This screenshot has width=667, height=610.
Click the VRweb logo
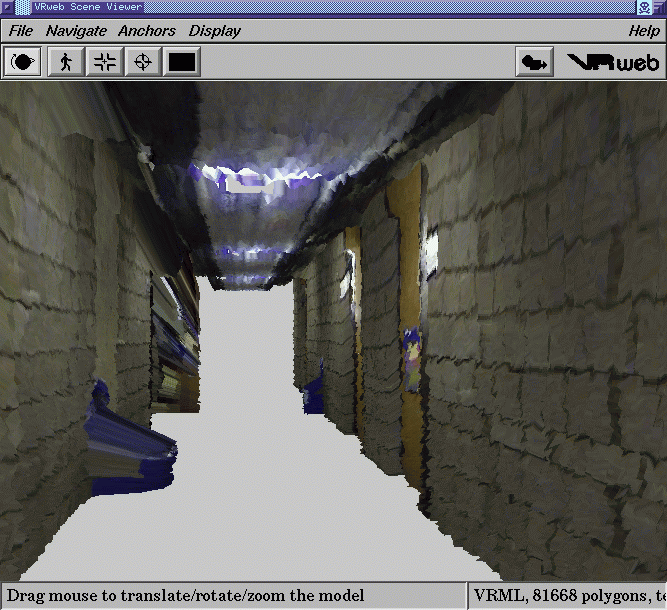coord(613,62)
